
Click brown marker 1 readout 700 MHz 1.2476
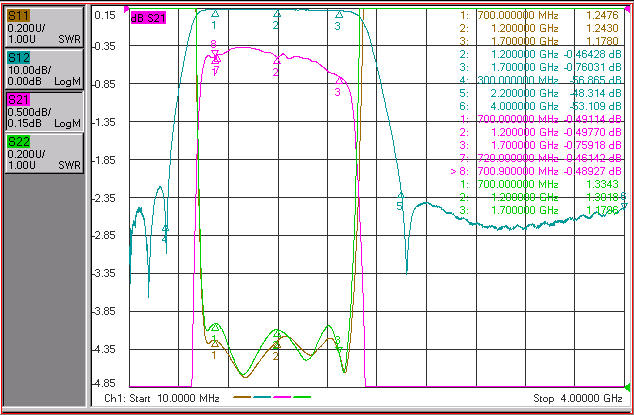pos(539,15)
